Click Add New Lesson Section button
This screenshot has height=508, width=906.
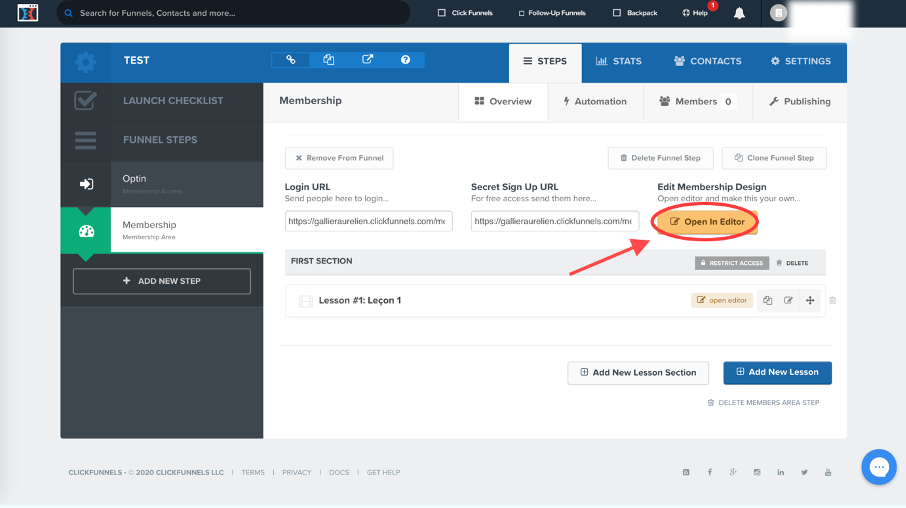(x=638, y=373)
